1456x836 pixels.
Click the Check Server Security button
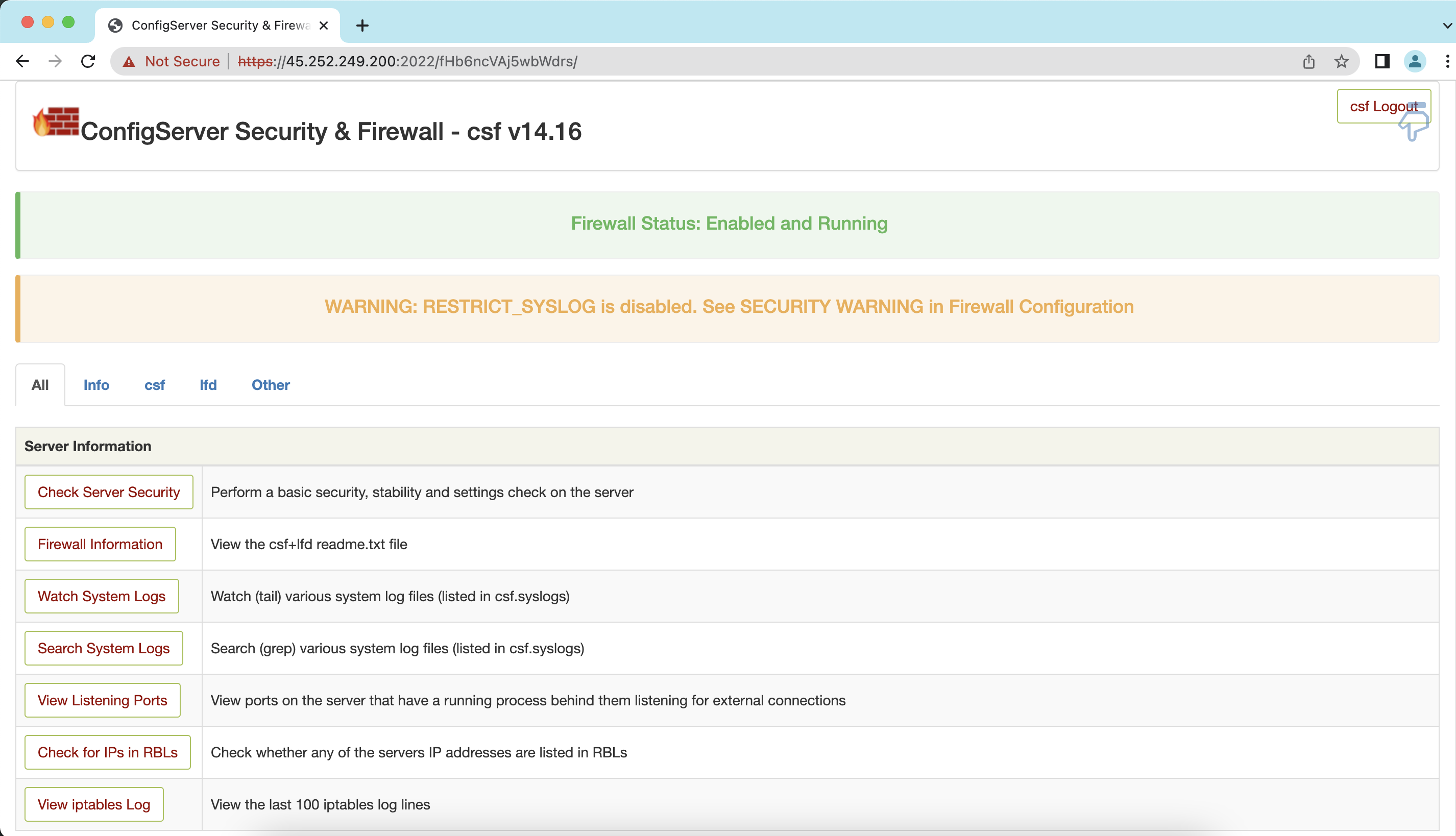109,492
